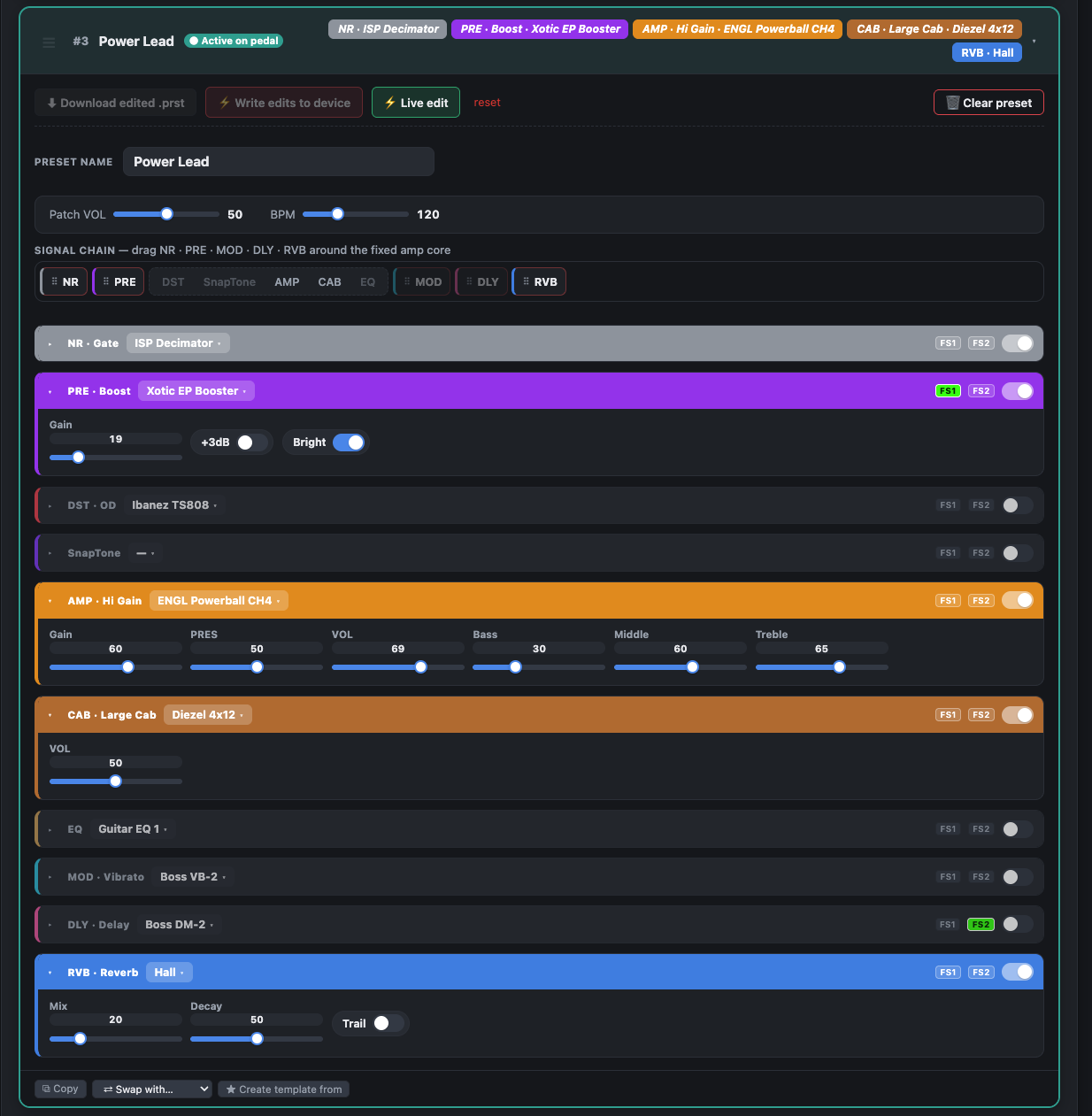The image size is (1092, 1116).
Task: Click the FS1 badge on DST OD row
Action: coord(948,505)
